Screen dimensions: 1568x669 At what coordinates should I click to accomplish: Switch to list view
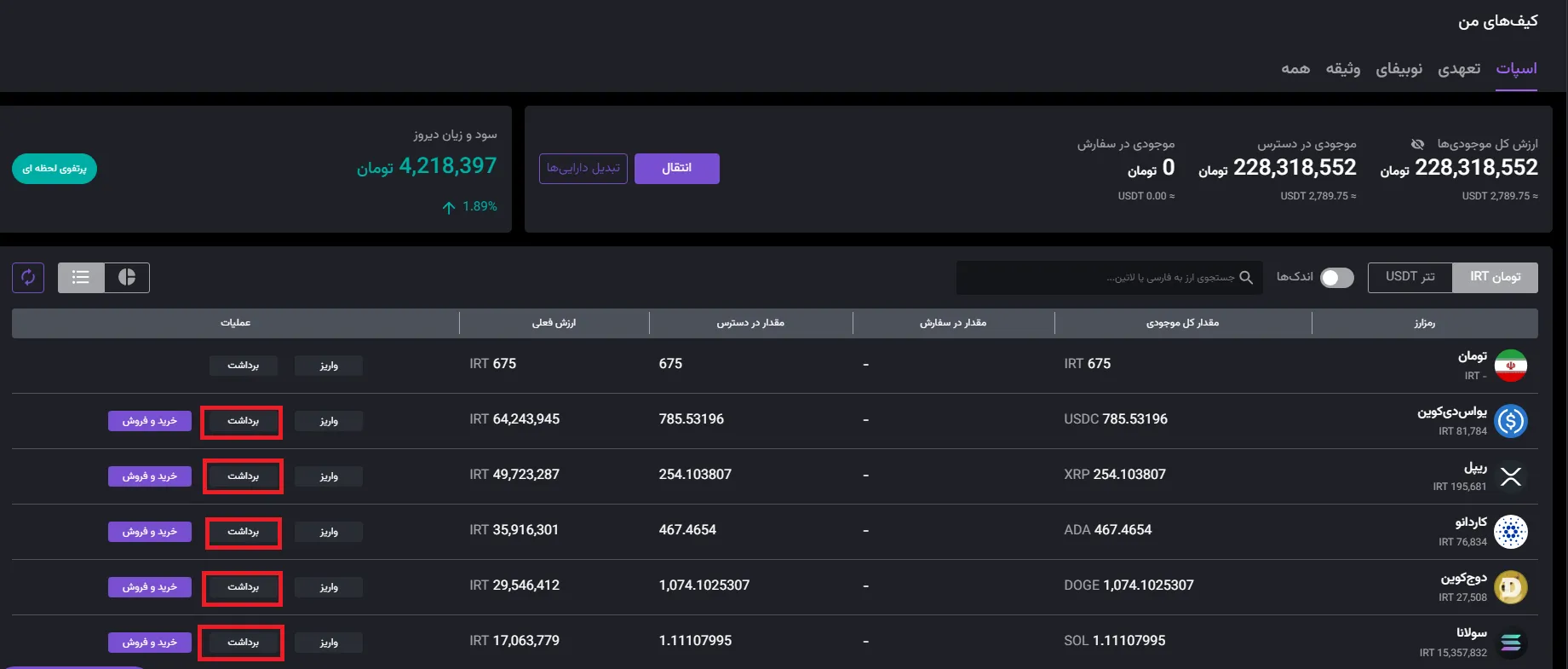(x=81, y=277)
